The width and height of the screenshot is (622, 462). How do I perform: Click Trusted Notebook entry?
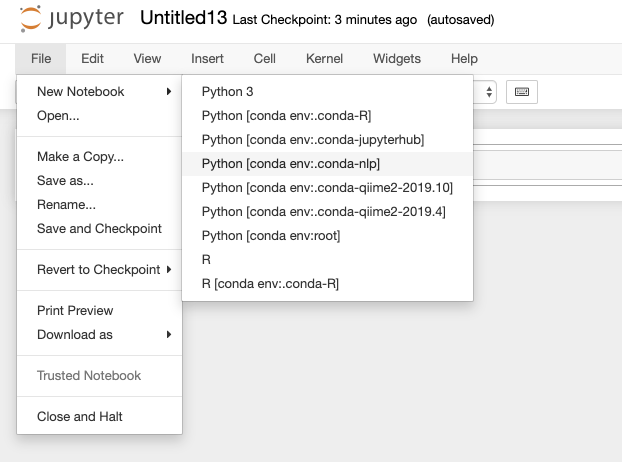[x=100, y=376]
